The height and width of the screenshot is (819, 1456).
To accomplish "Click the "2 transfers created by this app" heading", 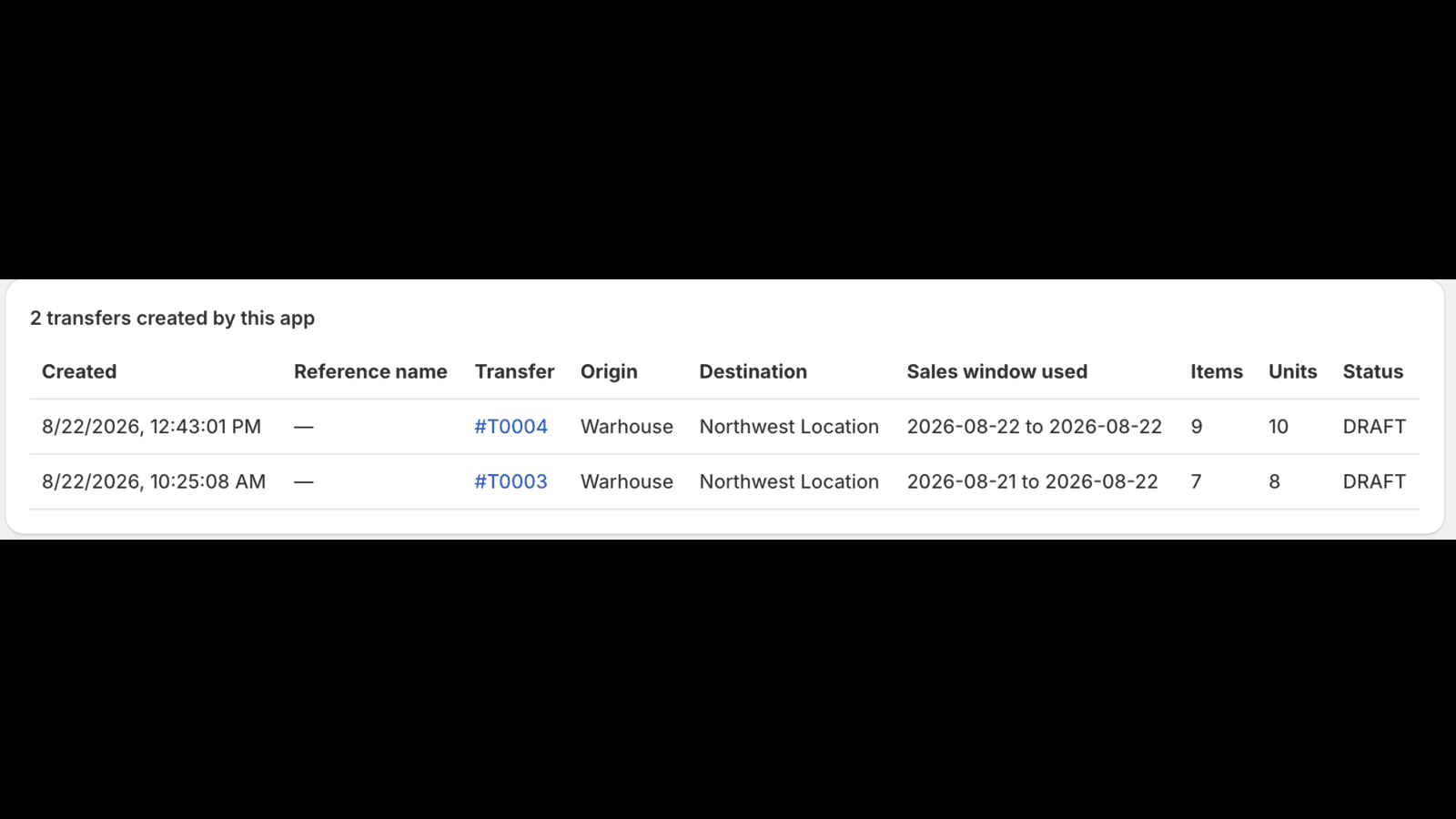I will click(172, 318).
